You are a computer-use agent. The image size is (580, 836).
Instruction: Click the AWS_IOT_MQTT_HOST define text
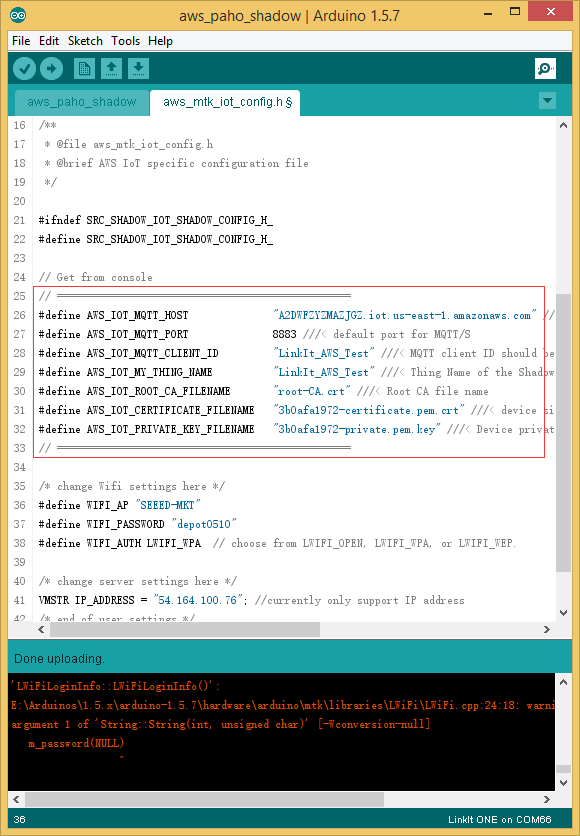[x=113, y=315]
